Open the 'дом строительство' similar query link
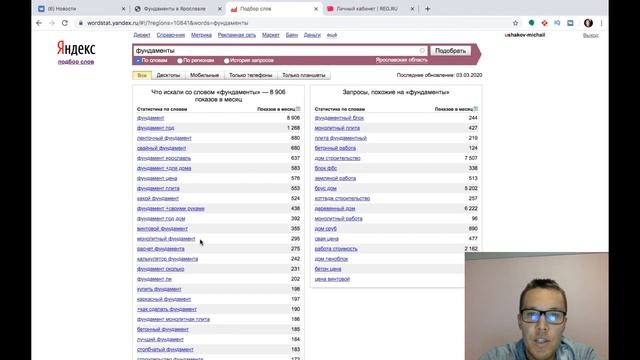Screen dimensions: 640x360 [x=338, y=158]
